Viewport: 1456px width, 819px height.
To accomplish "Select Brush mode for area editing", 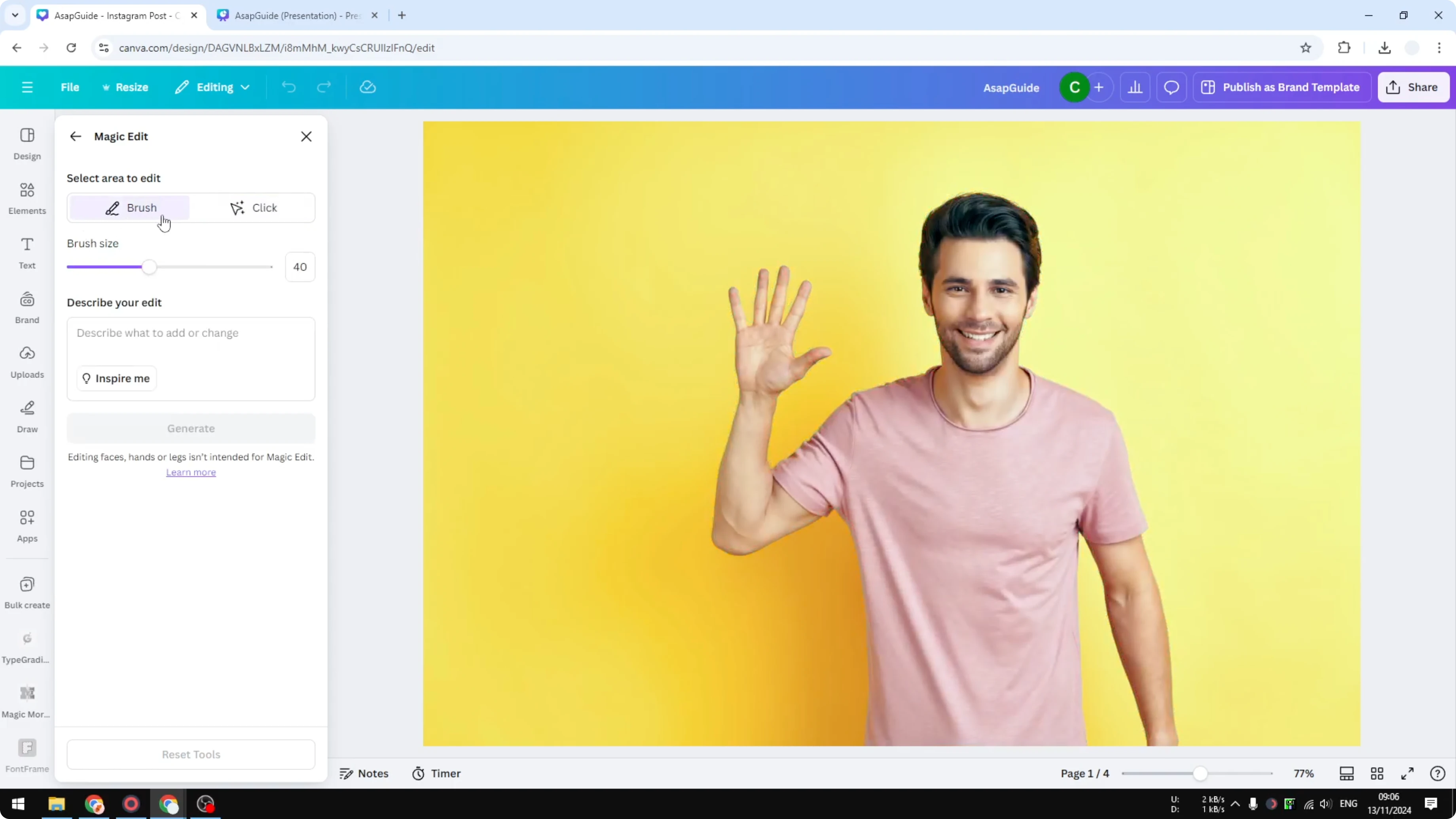I will [x=129, y=207].
